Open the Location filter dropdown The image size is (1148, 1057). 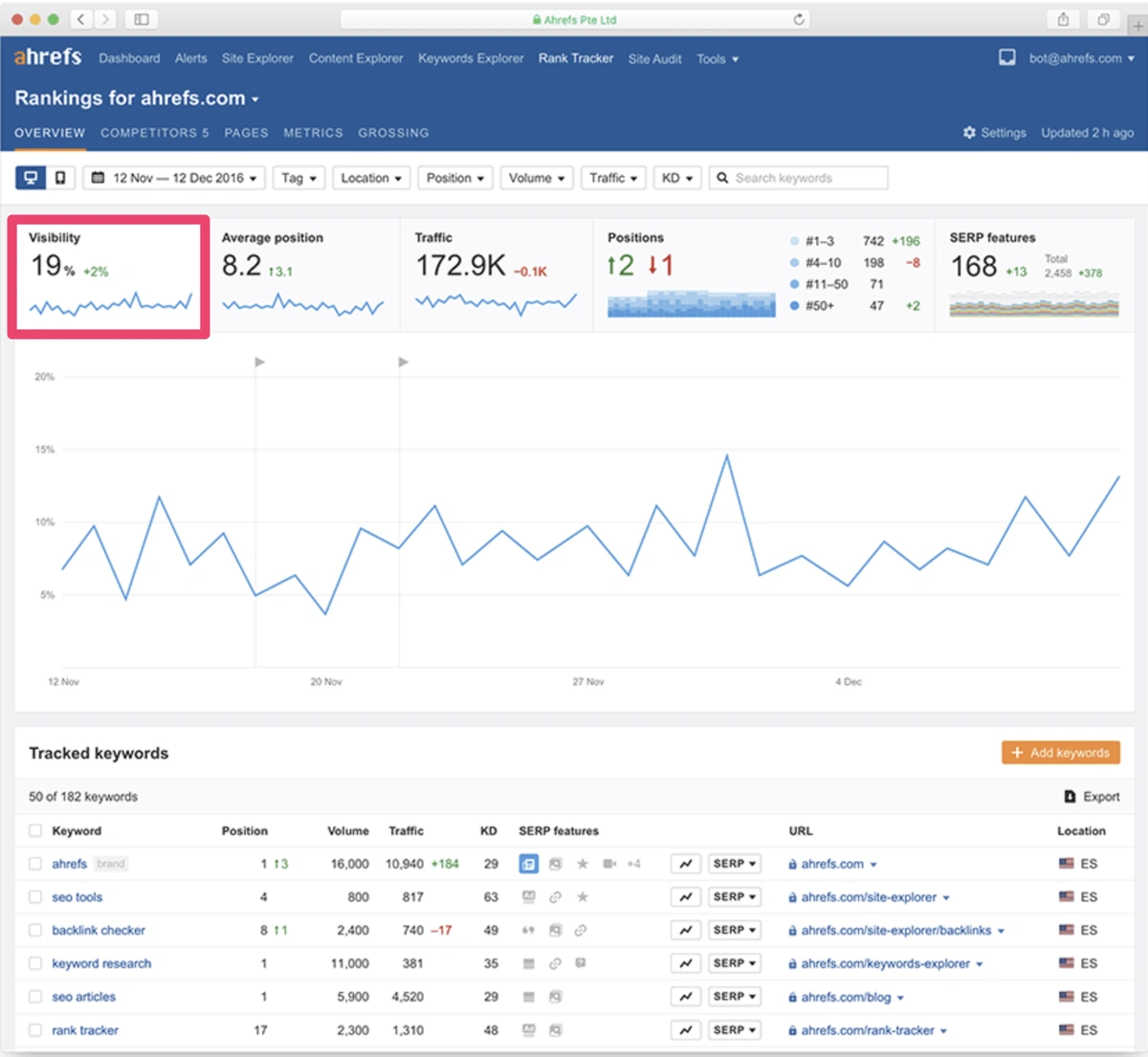tap(371, 177)
